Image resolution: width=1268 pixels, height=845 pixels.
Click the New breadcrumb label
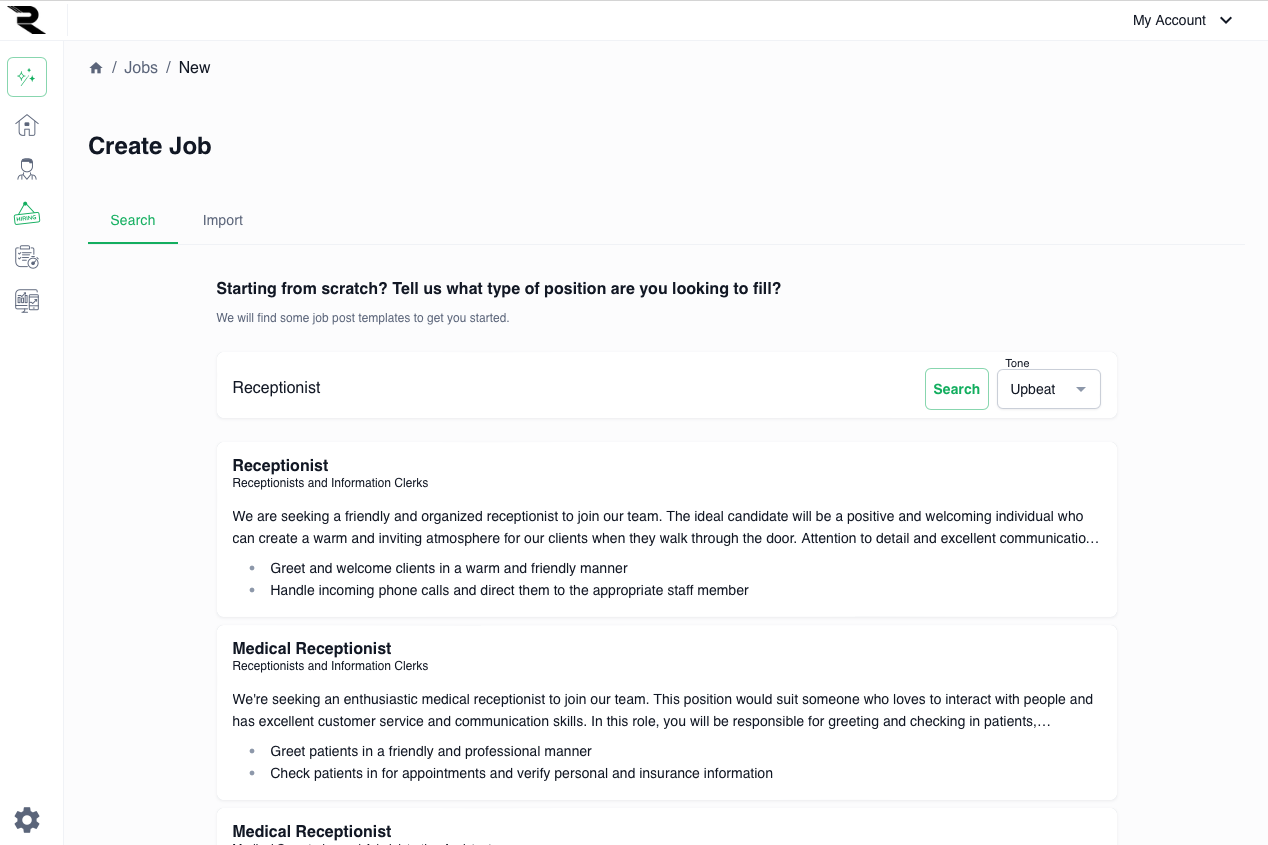click(x=194, y=67)
